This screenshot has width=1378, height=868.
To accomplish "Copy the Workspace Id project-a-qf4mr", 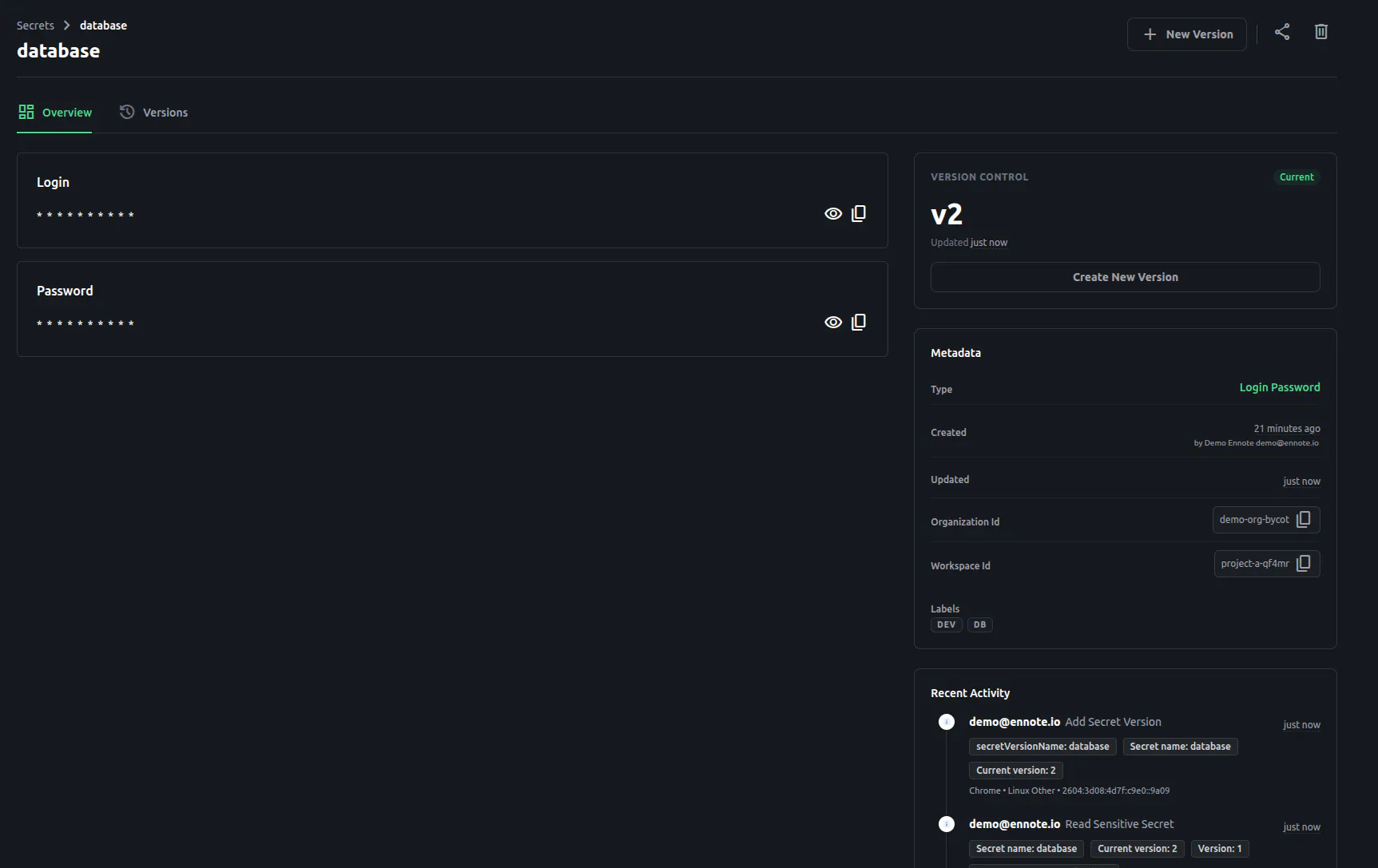I will (x=1303, y=564).
